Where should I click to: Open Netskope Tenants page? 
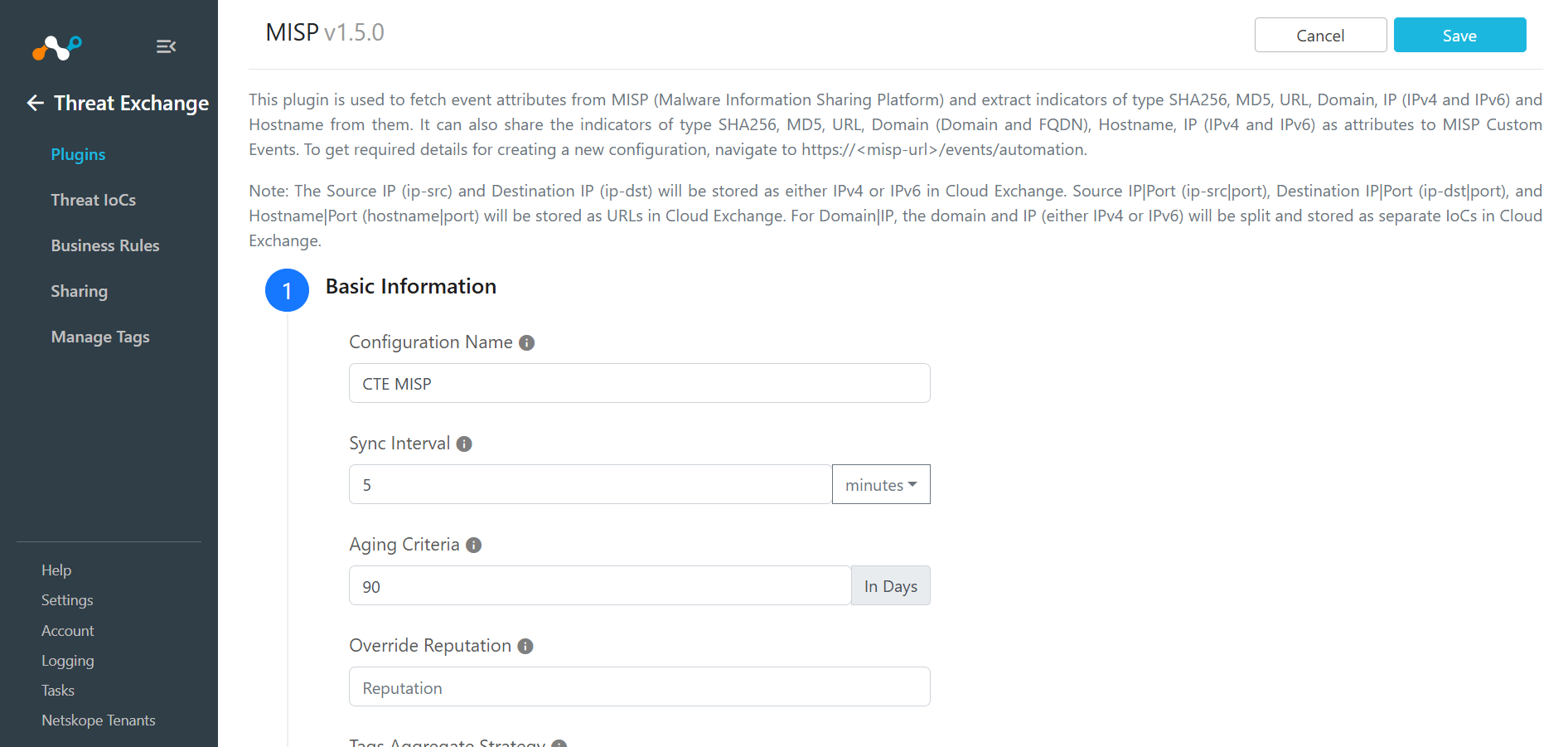click(x=99, y=720)
